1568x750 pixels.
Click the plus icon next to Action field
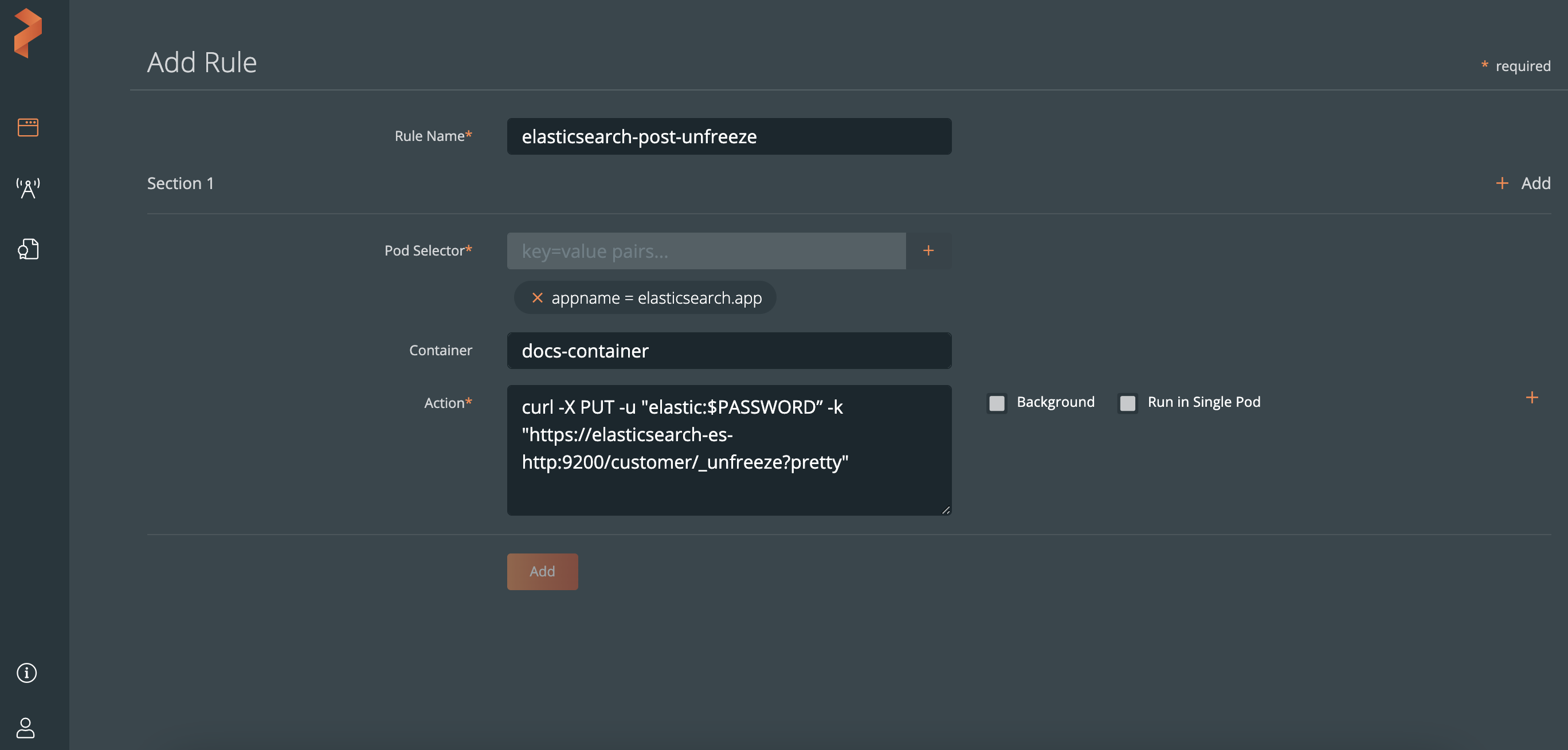(1532, 397)
